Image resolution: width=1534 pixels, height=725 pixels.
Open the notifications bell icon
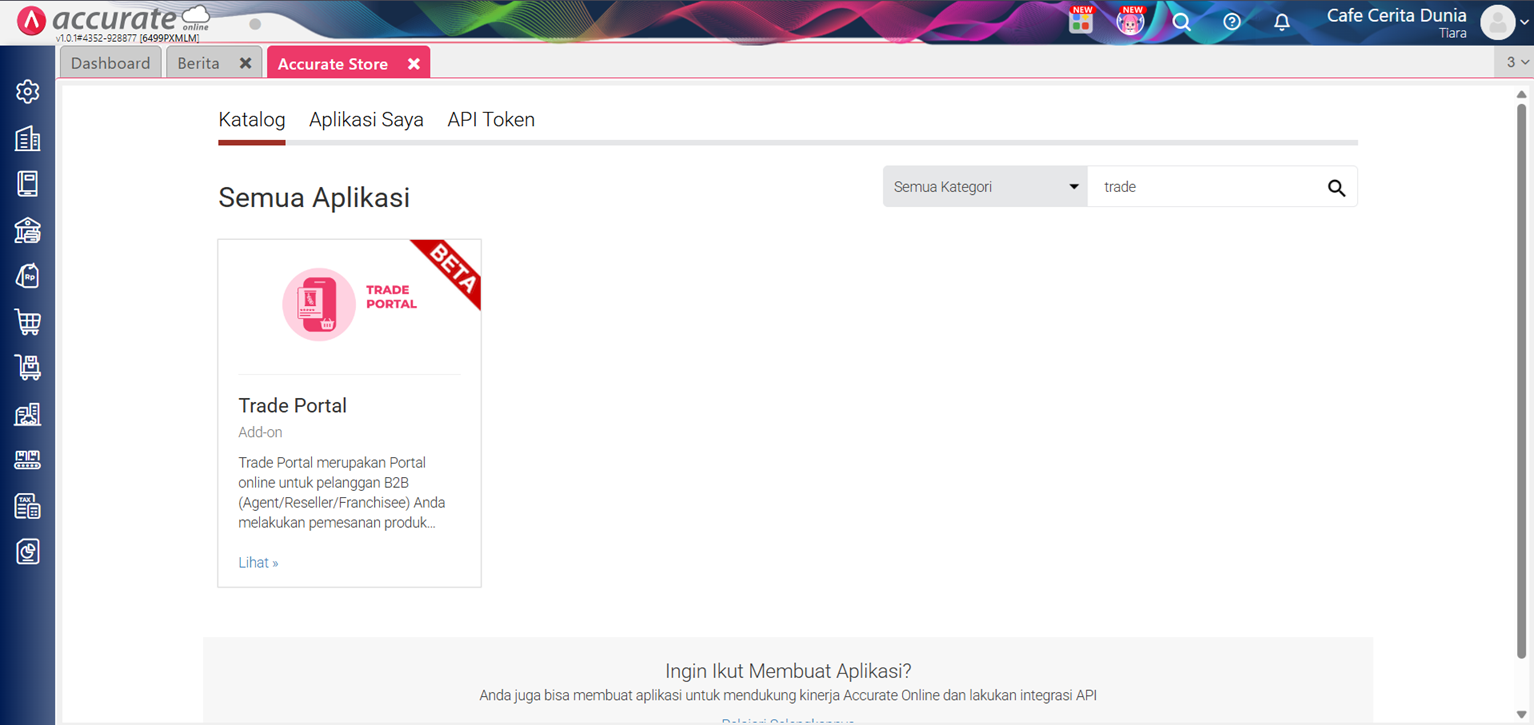(x=1282, y=22)
